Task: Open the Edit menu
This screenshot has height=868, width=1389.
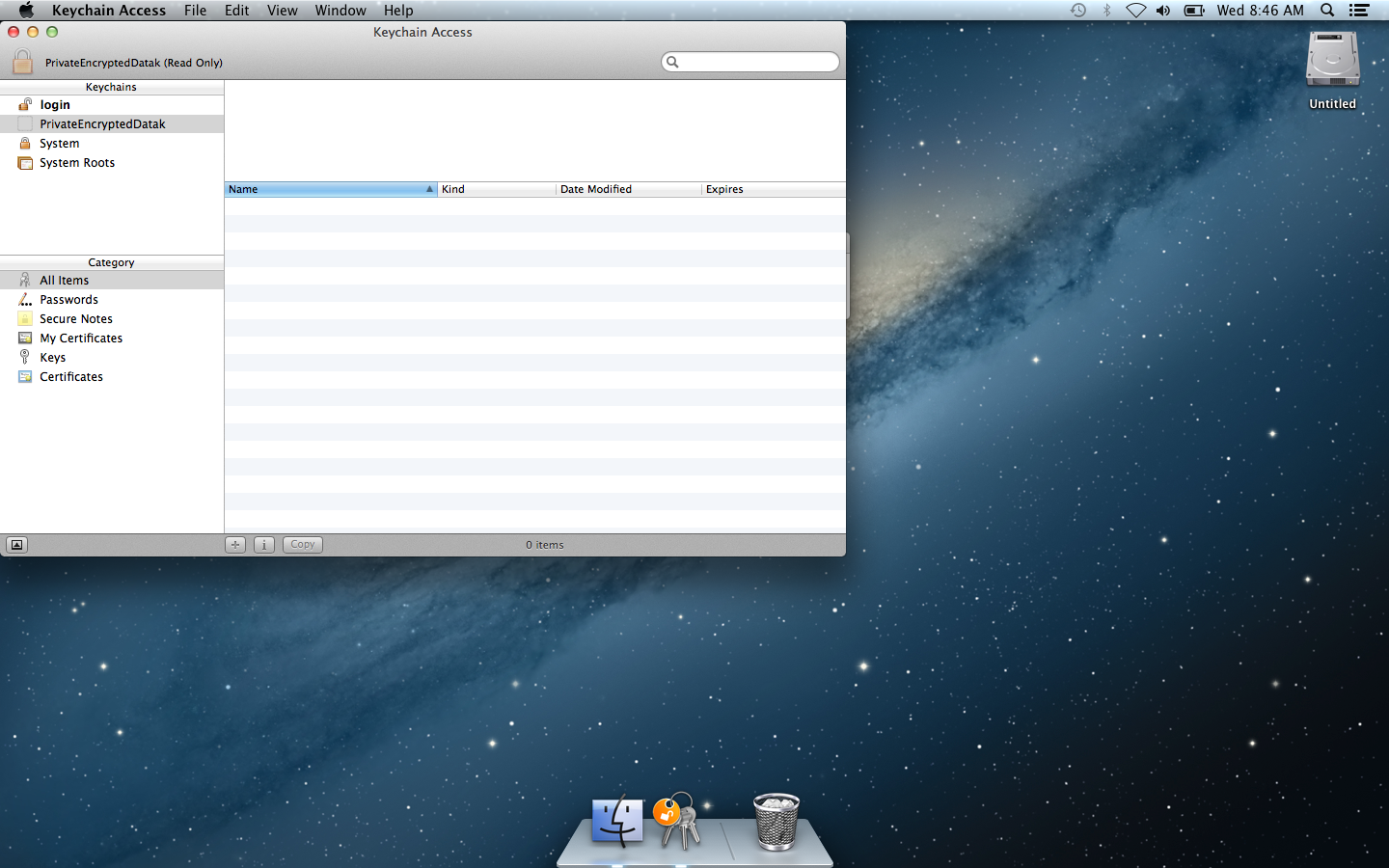Action: tap(236, 10)
